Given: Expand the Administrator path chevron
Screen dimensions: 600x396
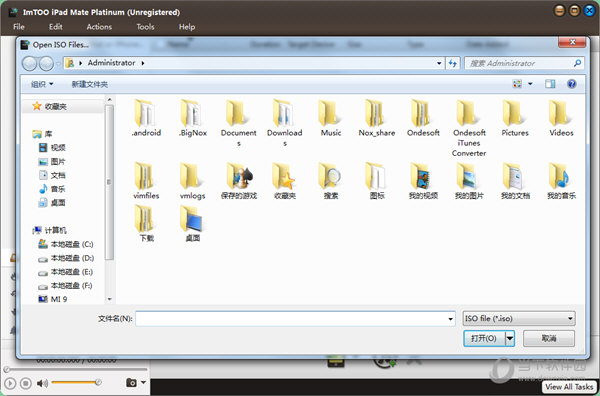Looking at the screenshot, I should click(x=143, y=63).
